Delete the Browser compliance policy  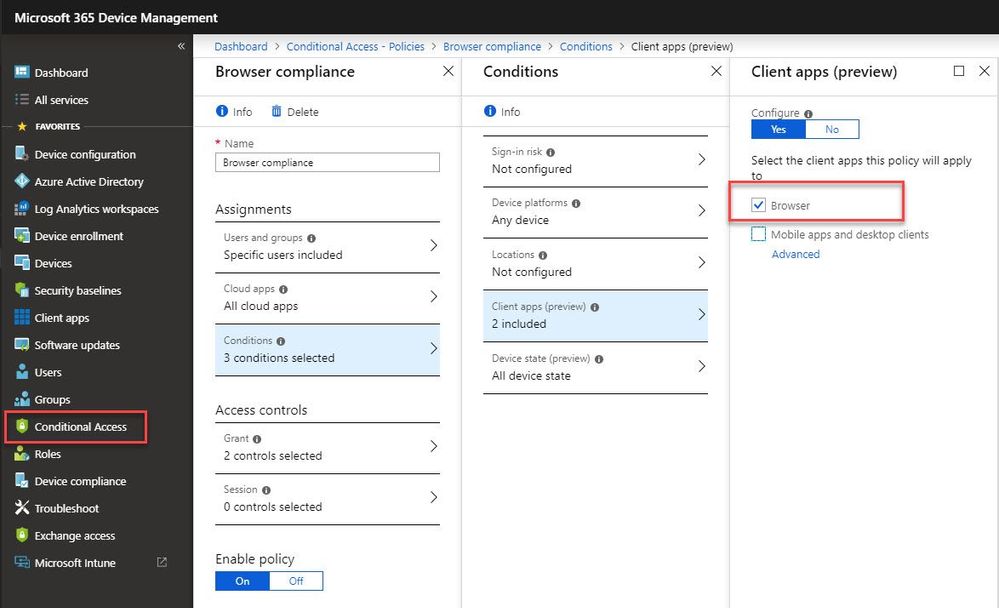point(295,111)
